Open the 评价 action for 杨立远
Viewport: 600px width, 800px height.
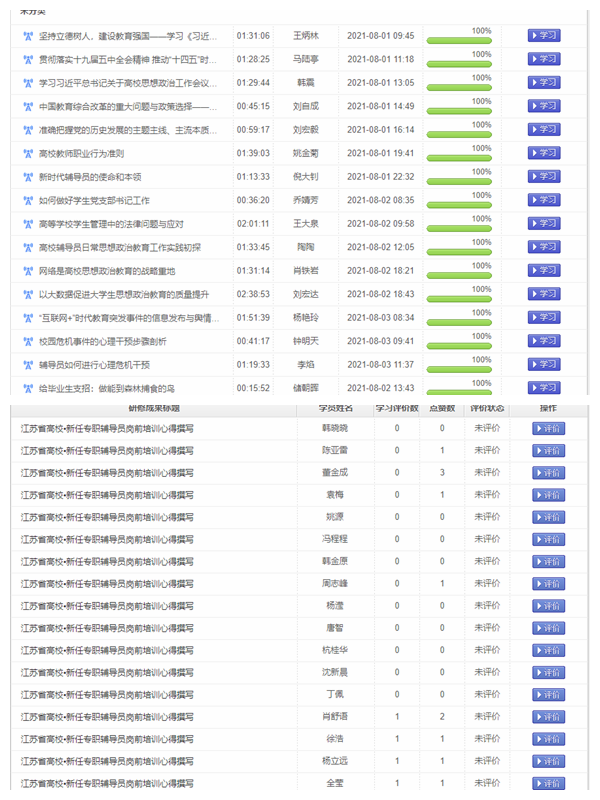pyautogui.click(x=548, y=761)
